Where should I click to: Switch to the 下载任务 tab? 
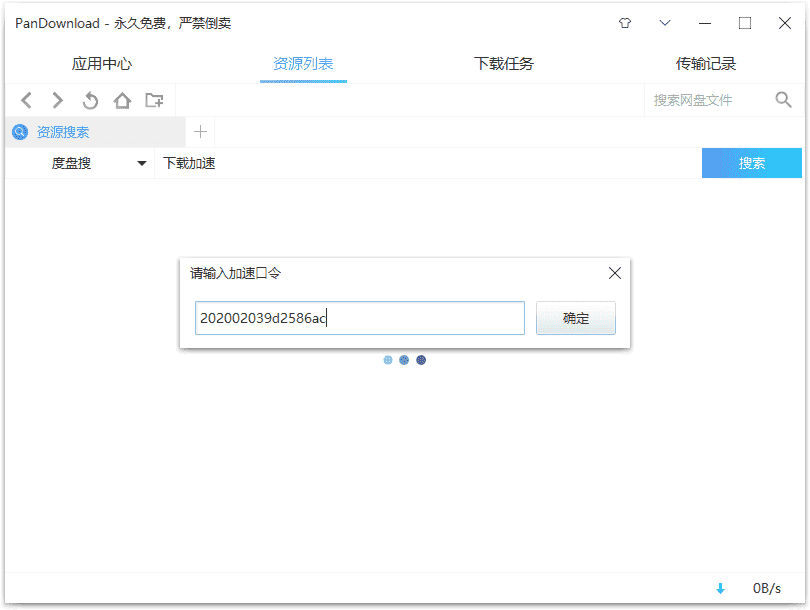click(504, 64)
